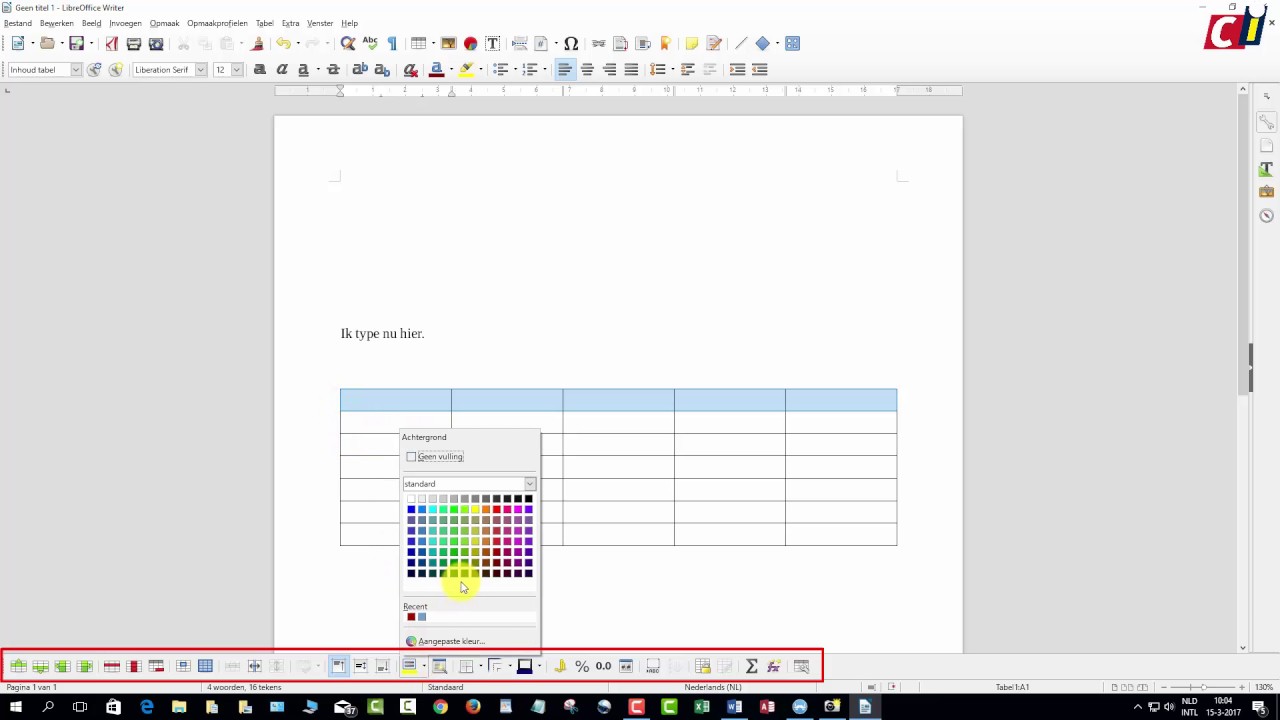Toggle Justified alignment

coord(631,69)
